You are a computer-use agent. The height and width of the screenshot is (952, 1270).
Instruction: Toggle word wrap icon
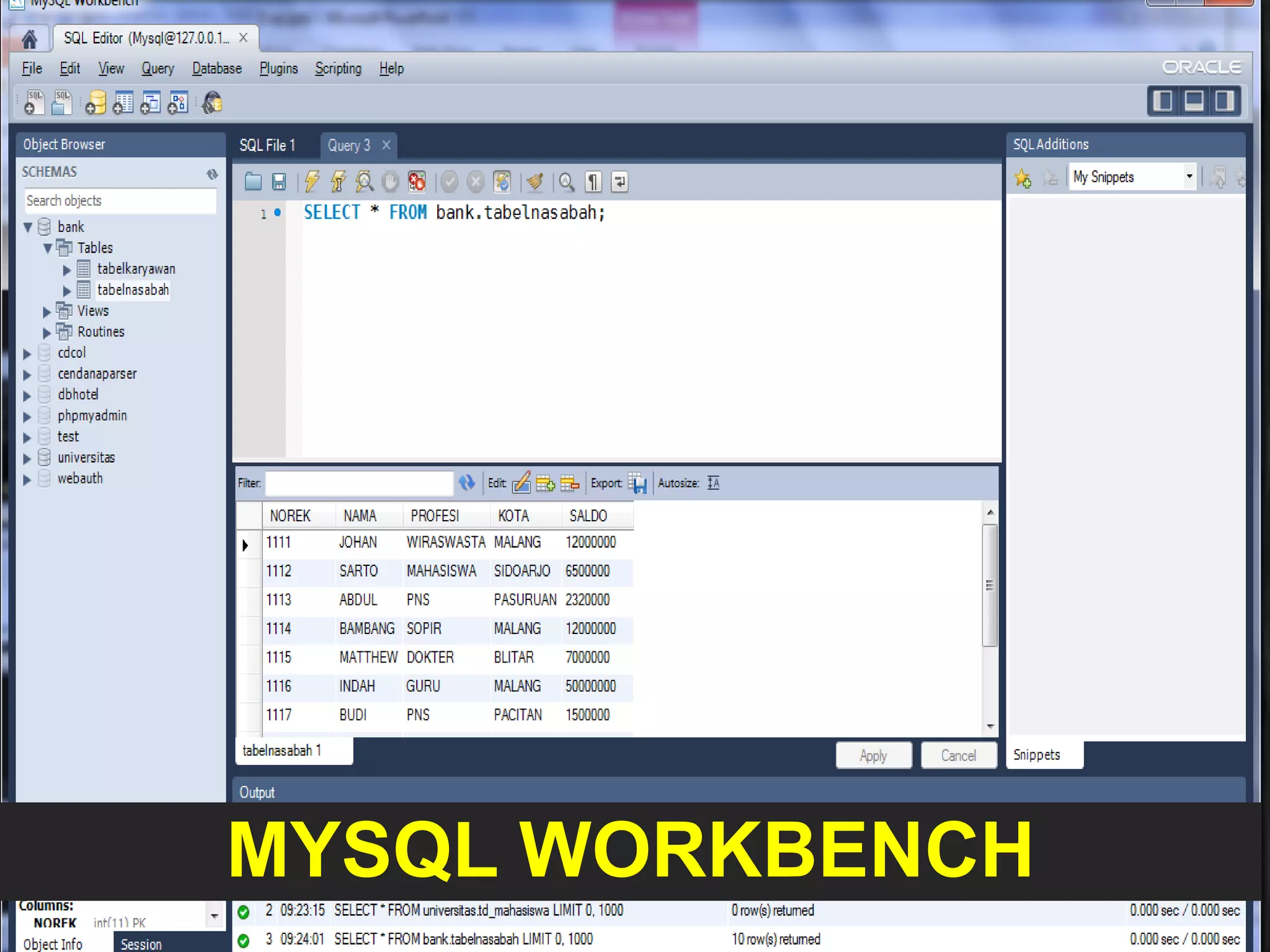click(x=619, y=182)
